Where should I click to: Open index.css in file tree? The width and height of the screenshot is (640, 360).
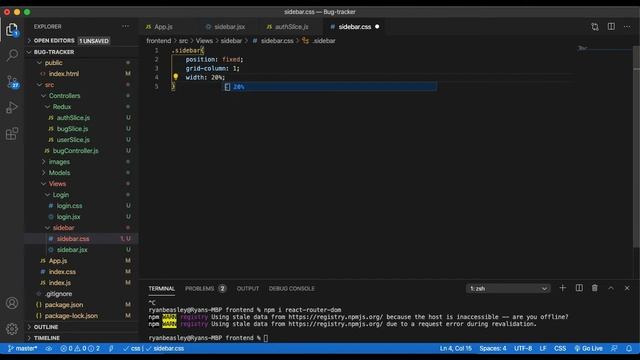pos(62,272)
